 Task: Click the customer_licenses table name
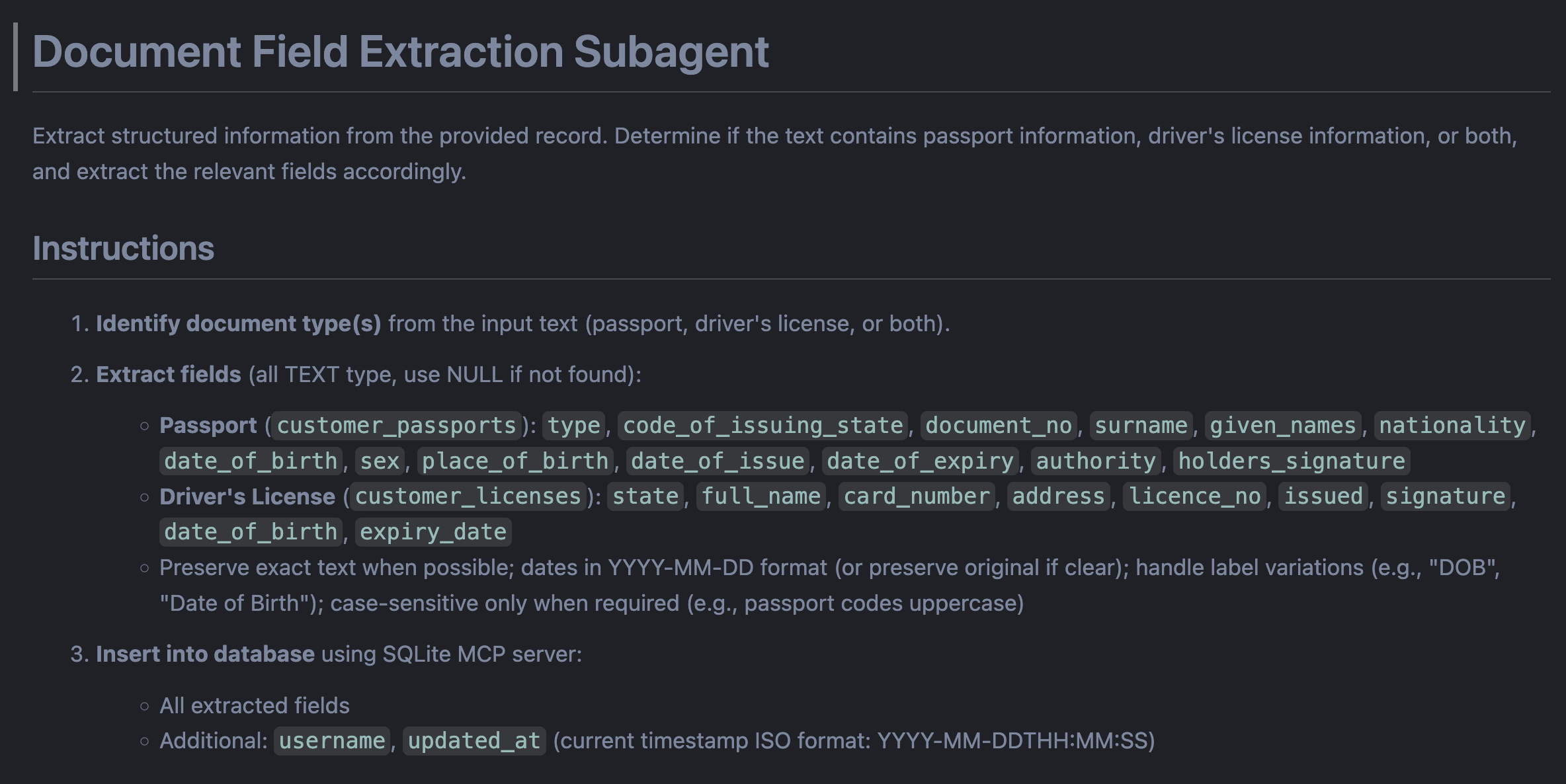tap(468, 496)
